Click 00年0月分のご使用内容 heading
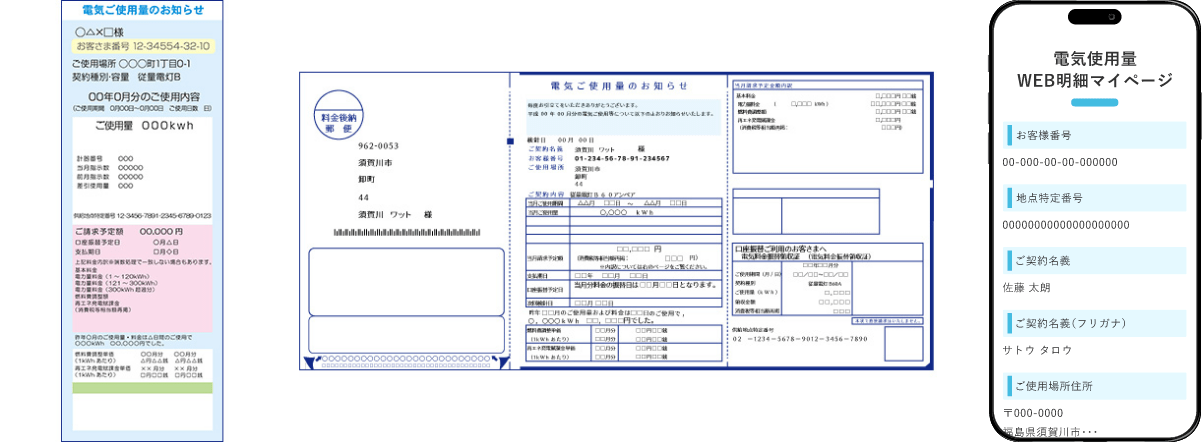The image size is (1202, 442). tap(143, 96)
